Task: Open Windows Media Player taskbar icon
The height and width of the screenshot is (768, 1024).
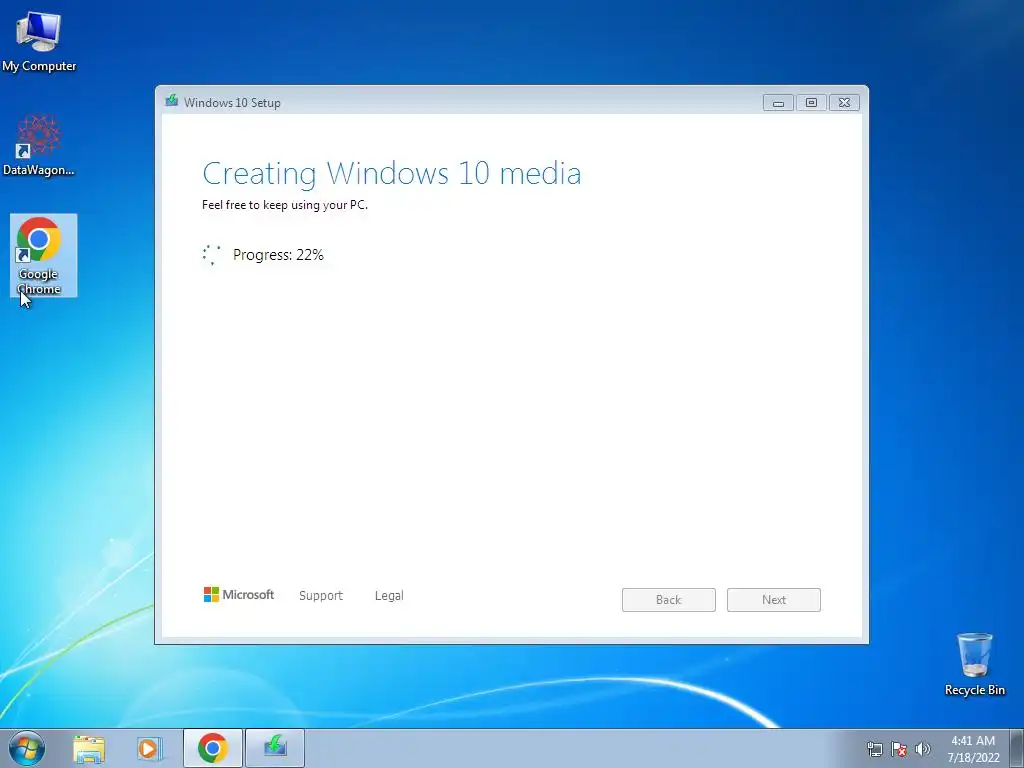Action: [x=149, y=748]
